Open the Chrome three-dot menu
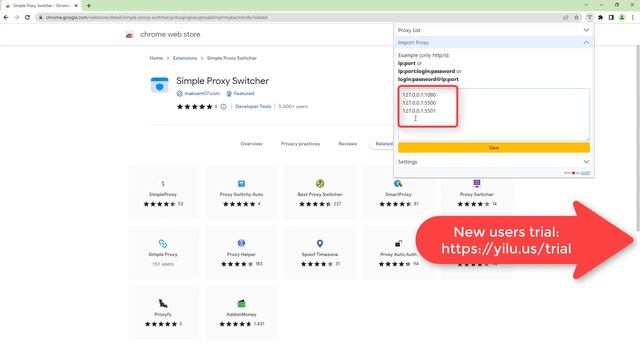 (633, 18)
